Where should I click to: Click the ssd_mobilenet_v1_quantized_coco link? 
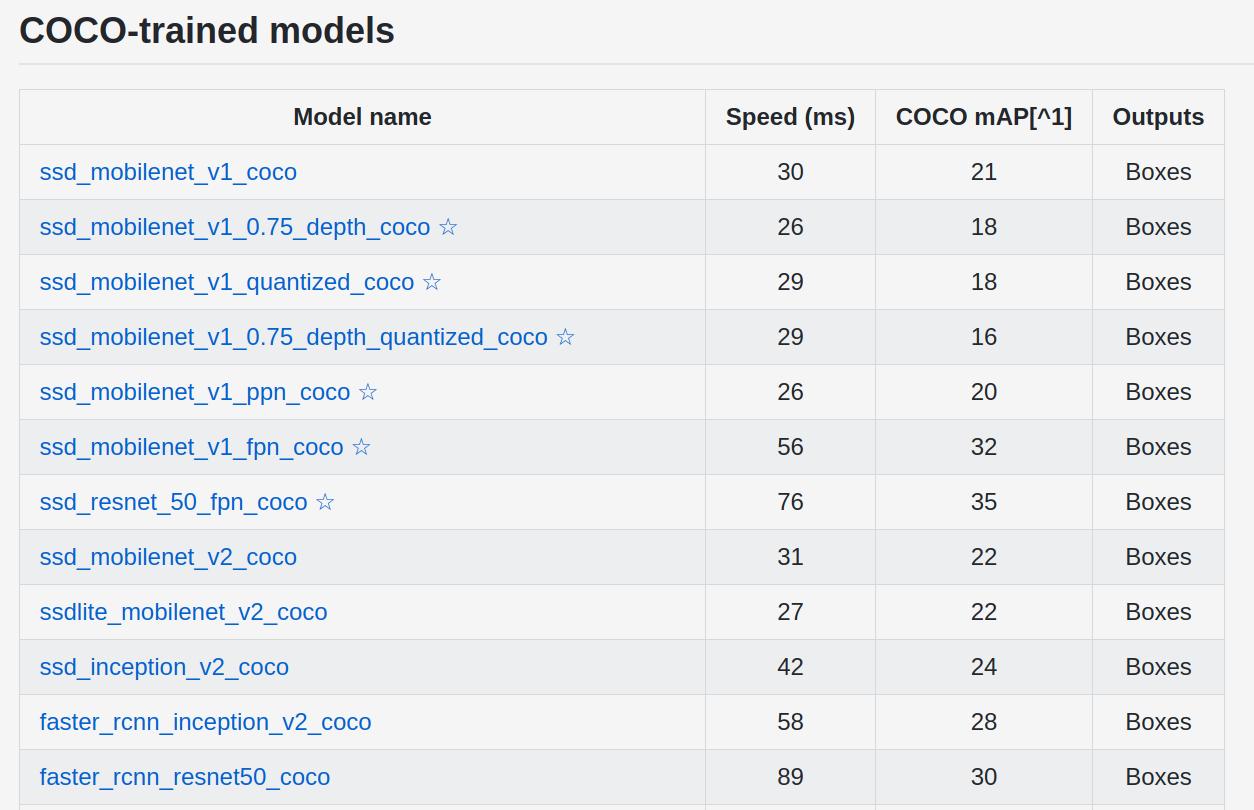(226, 282)
